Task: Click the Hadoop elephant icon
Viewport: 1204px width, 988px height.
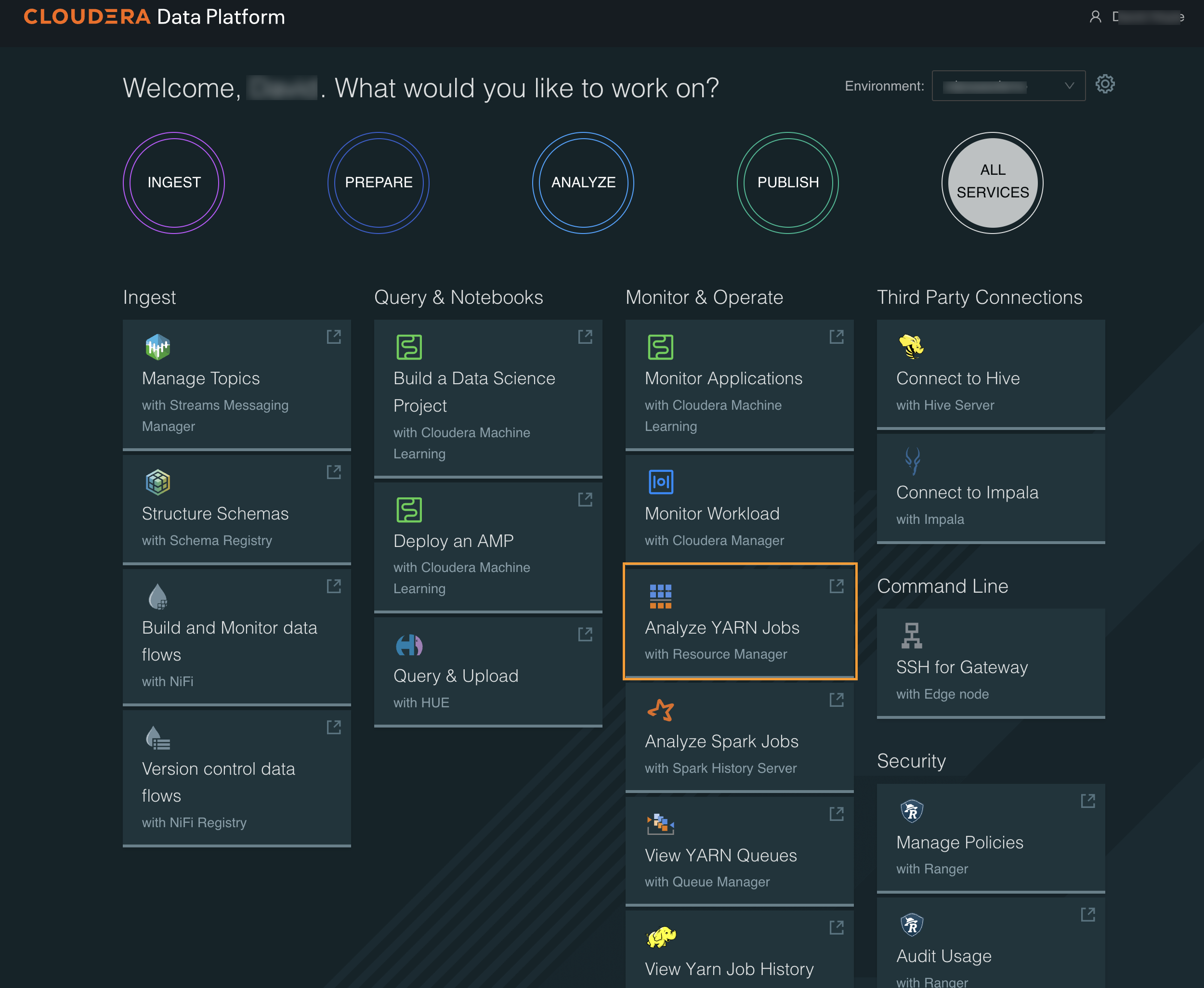Action: click(661, 937)
